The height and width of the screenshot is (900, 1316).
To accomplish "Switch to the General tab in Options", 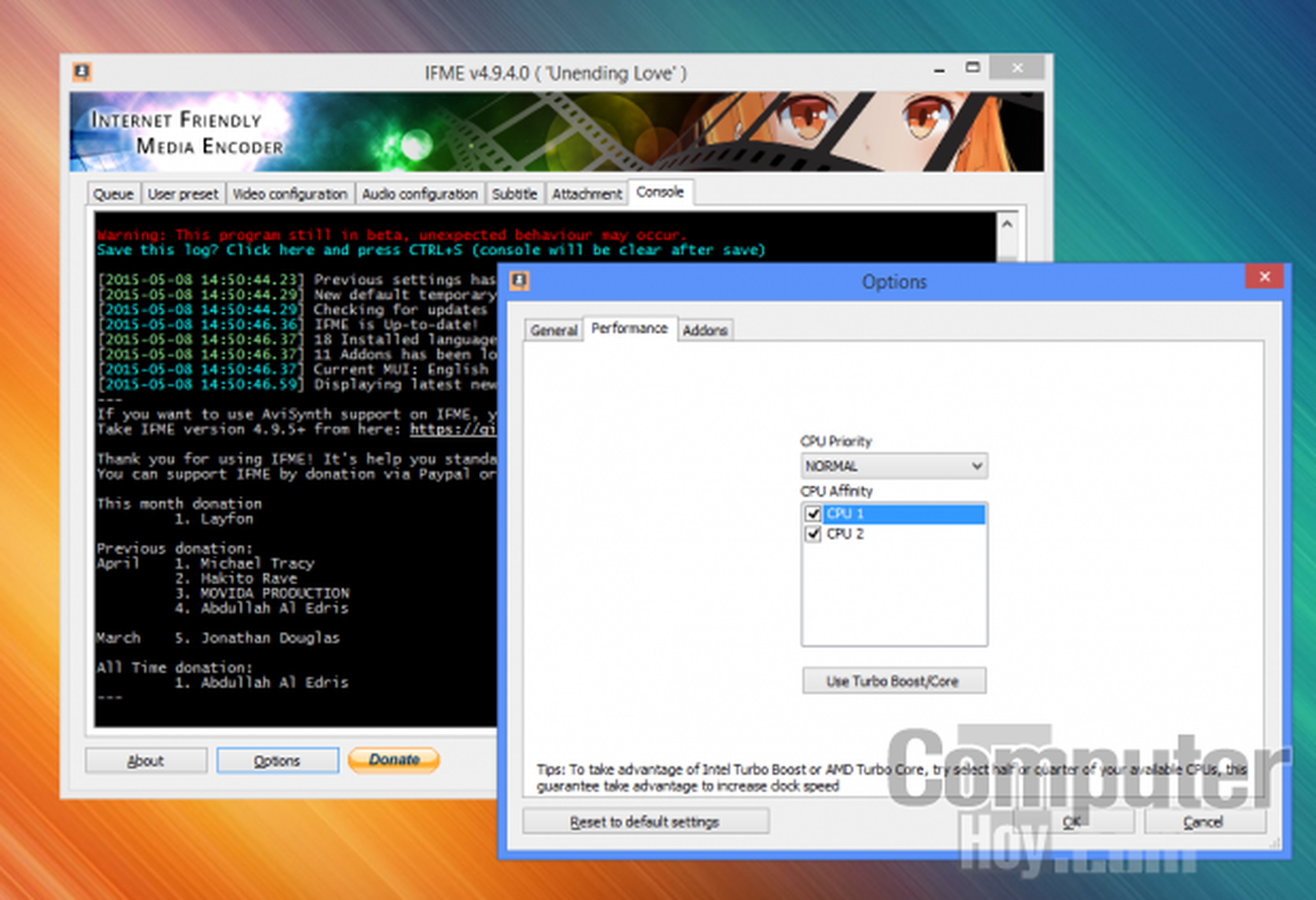I will point(553,330).
